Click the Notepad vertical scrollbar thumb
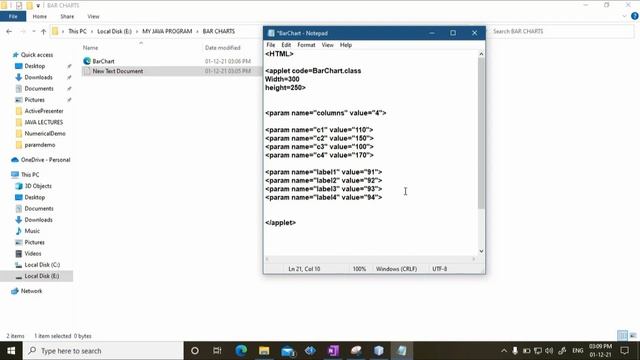Image resolution: width=640 pixels, height=360 pixels. click(x=481, y=133)
